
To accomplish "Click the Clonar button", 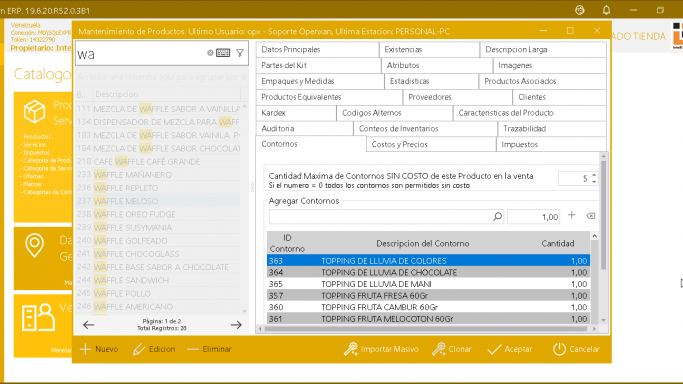I will [452, 349].
